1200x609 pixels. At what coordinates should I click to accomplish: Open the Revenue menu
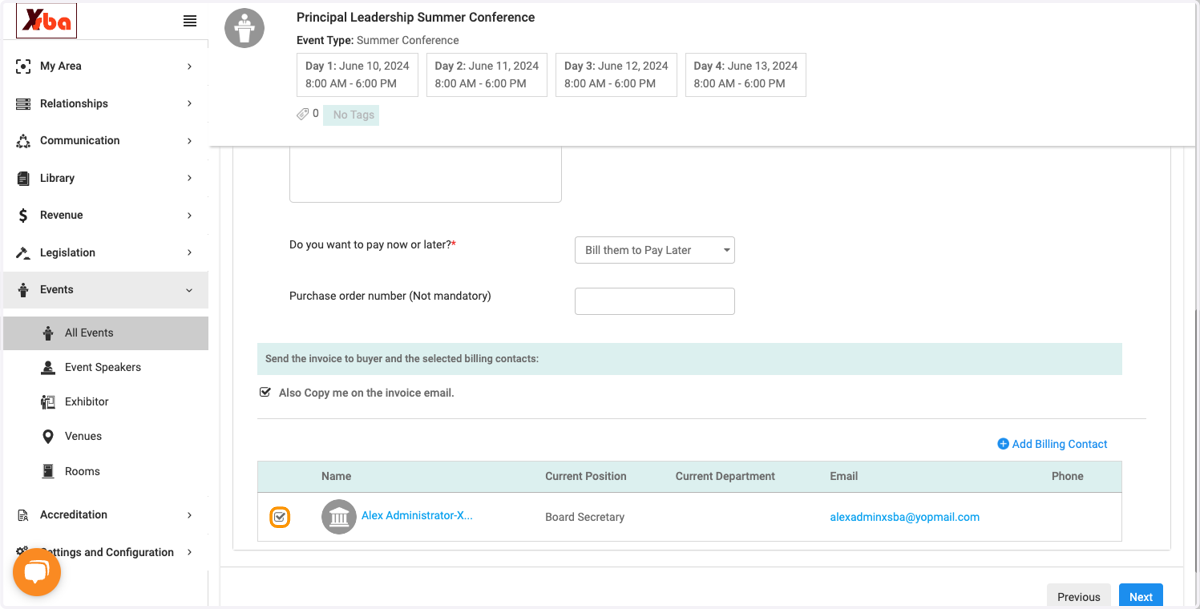tap(105, 215)
